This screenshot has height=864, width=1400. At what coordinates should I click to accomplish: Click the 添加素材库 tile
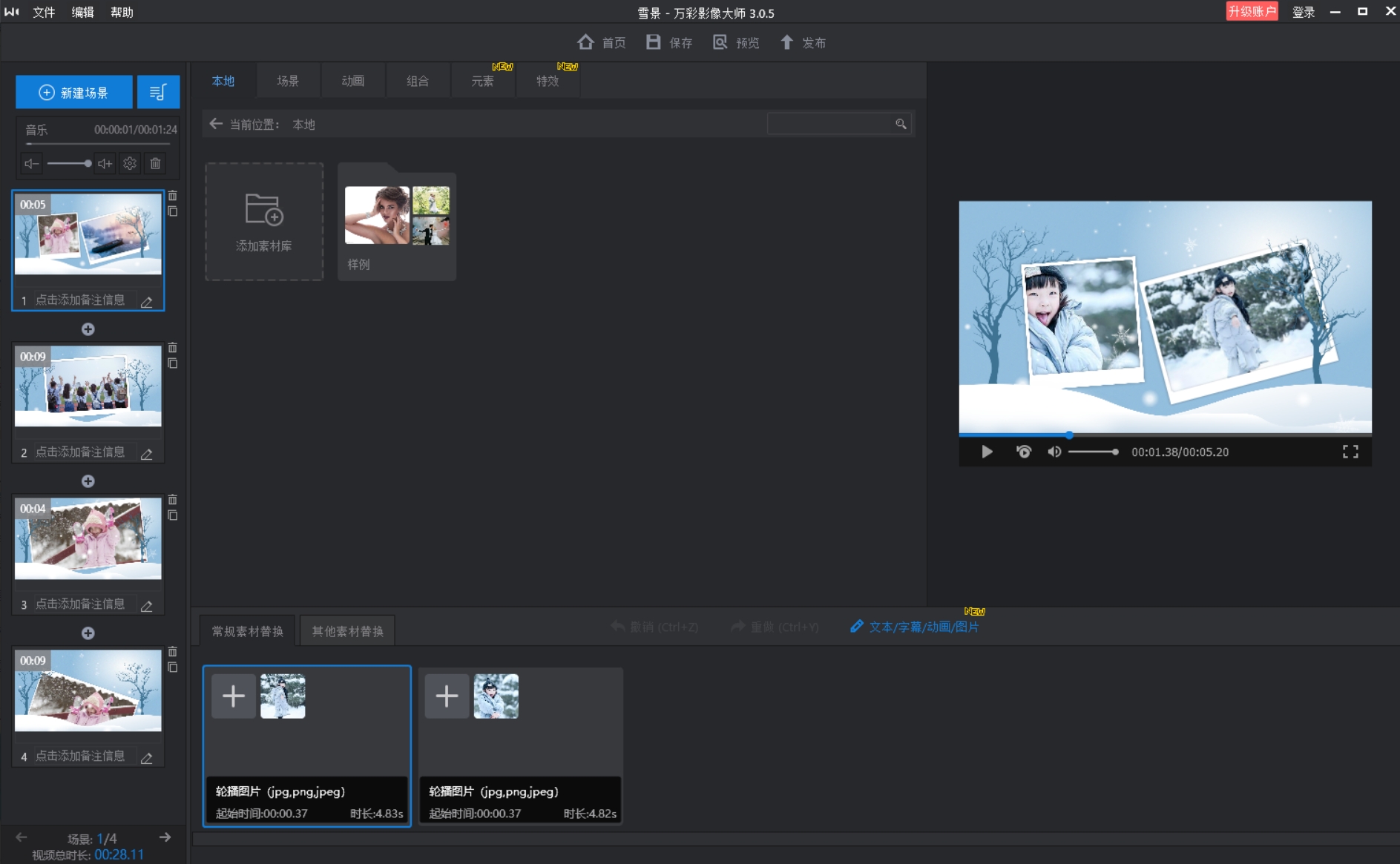(x=264, y=222)
